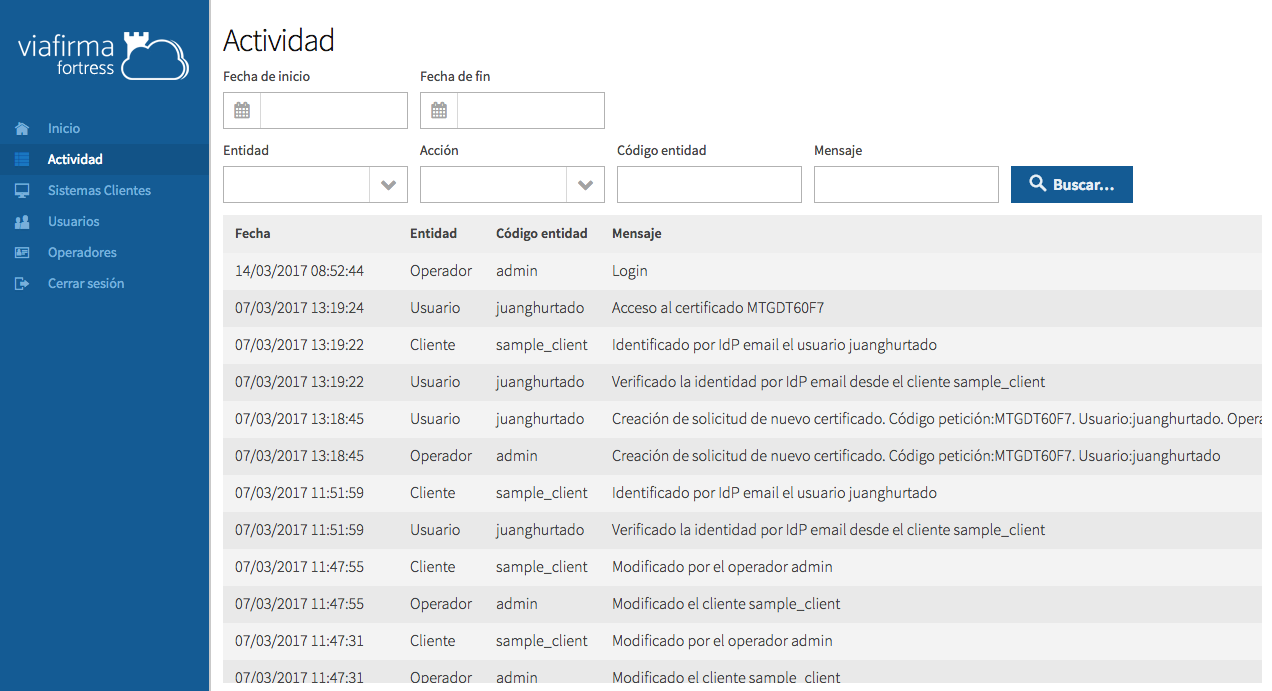Click 'Modificado por el operador admin' at 11:47:55
The height and width of the screenshot is (691, 1272).
722,567
